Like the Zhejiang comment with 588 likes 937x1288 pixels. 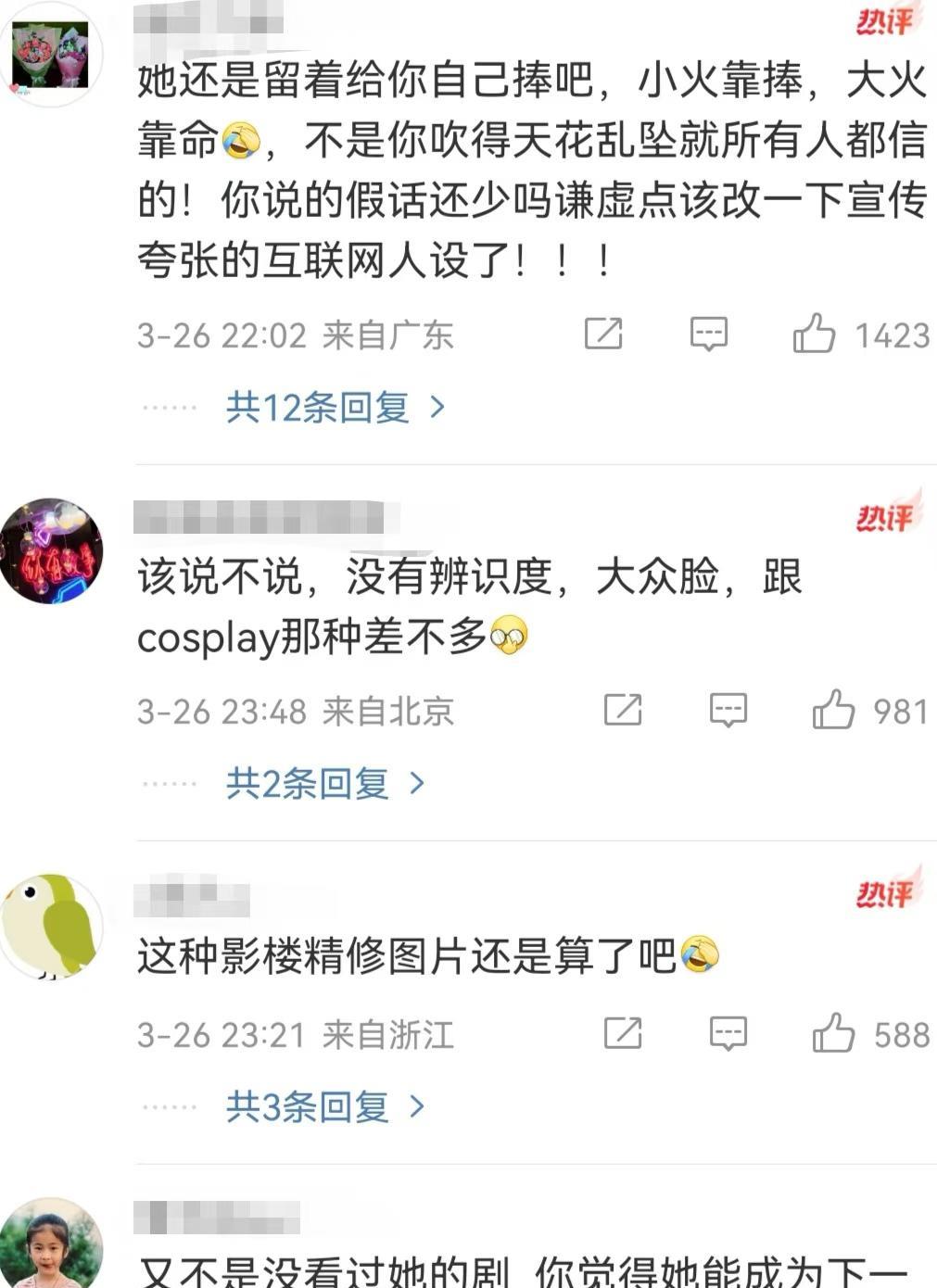coord(833,1033)
